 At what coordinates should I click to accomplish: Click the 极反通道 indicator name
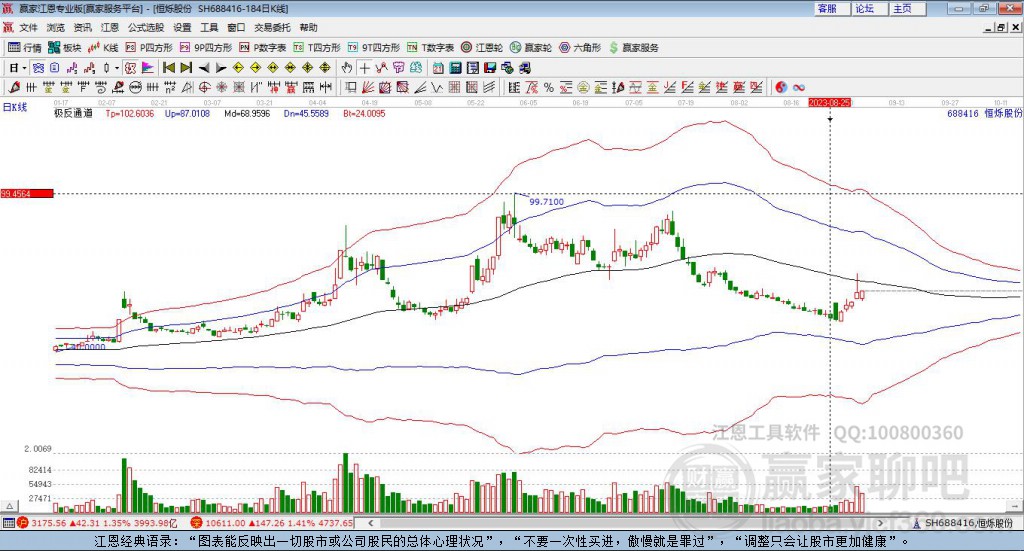click(73, 114)
